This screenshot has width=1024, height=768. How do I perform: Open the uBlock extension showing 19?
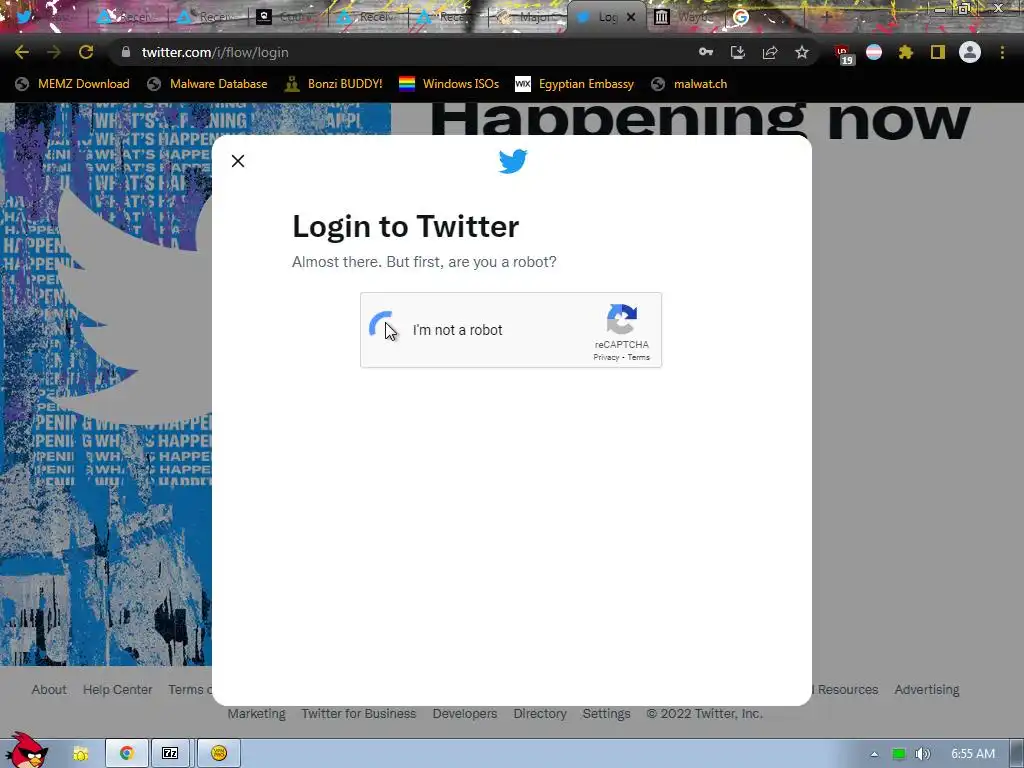pyautogui.click(x=843, y=54)
